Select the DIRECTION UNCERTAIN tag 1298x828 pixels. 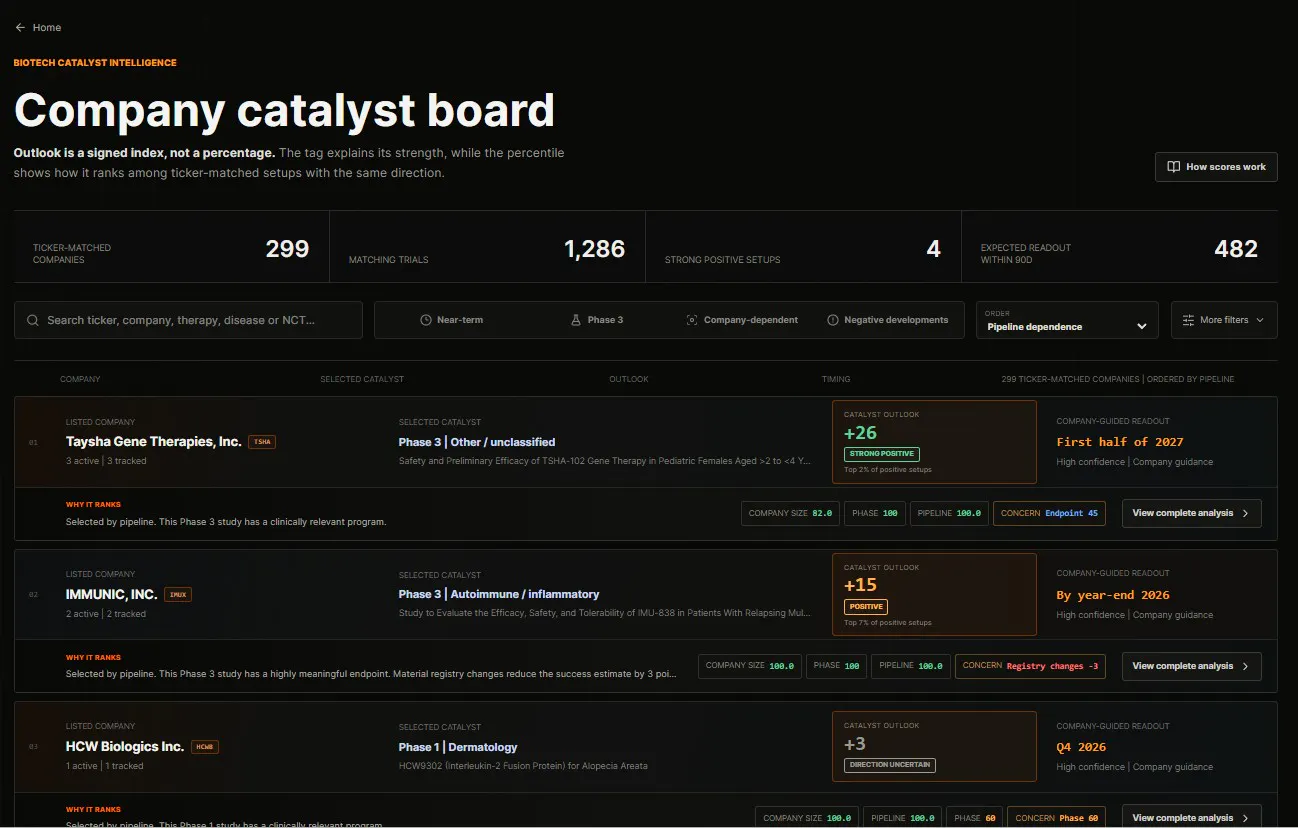tap(890, 764)
